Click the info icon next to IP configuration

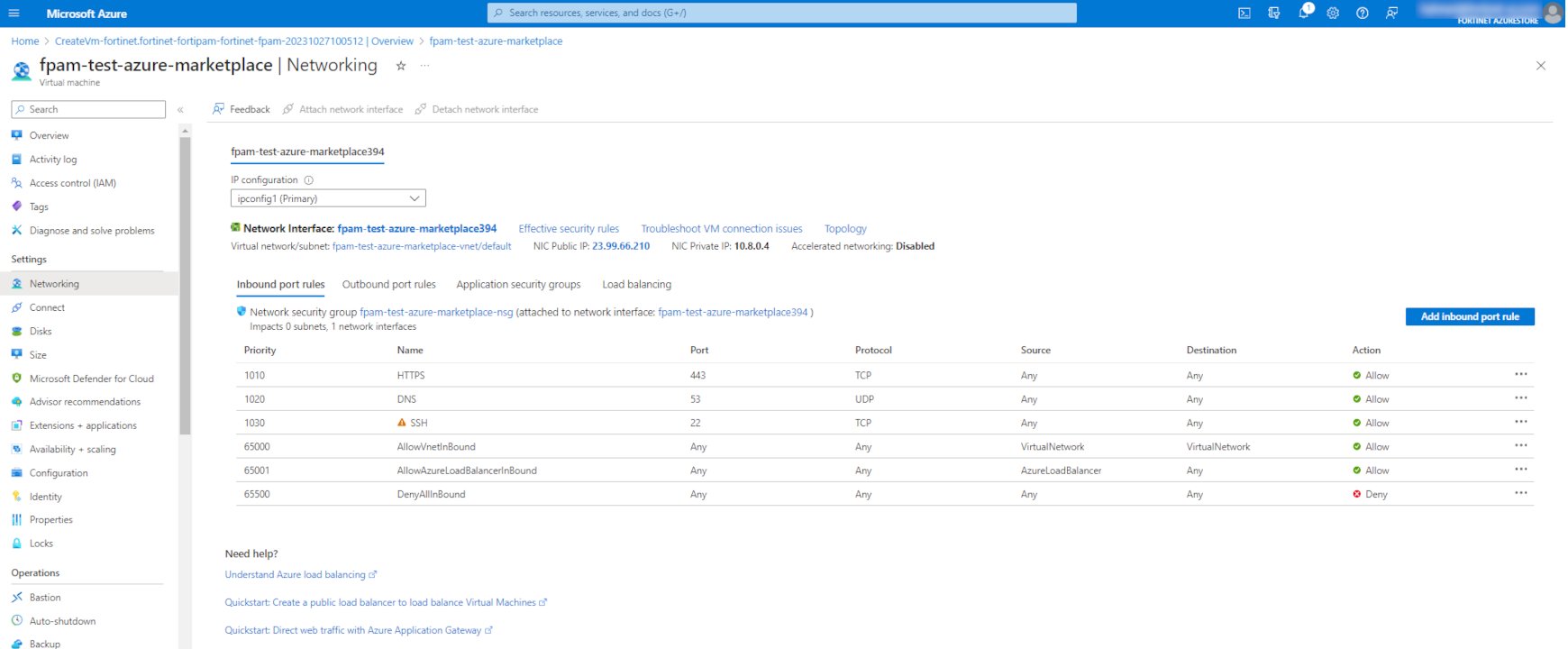[x=308, y=180]
